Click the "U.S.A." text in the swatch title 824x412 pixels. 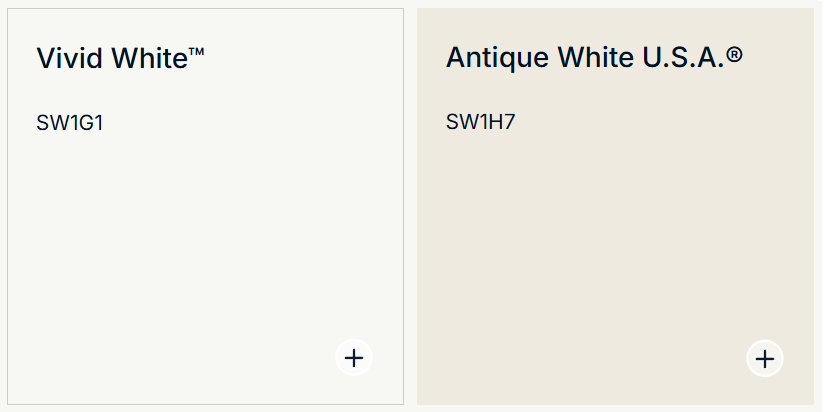coord(682,57)
